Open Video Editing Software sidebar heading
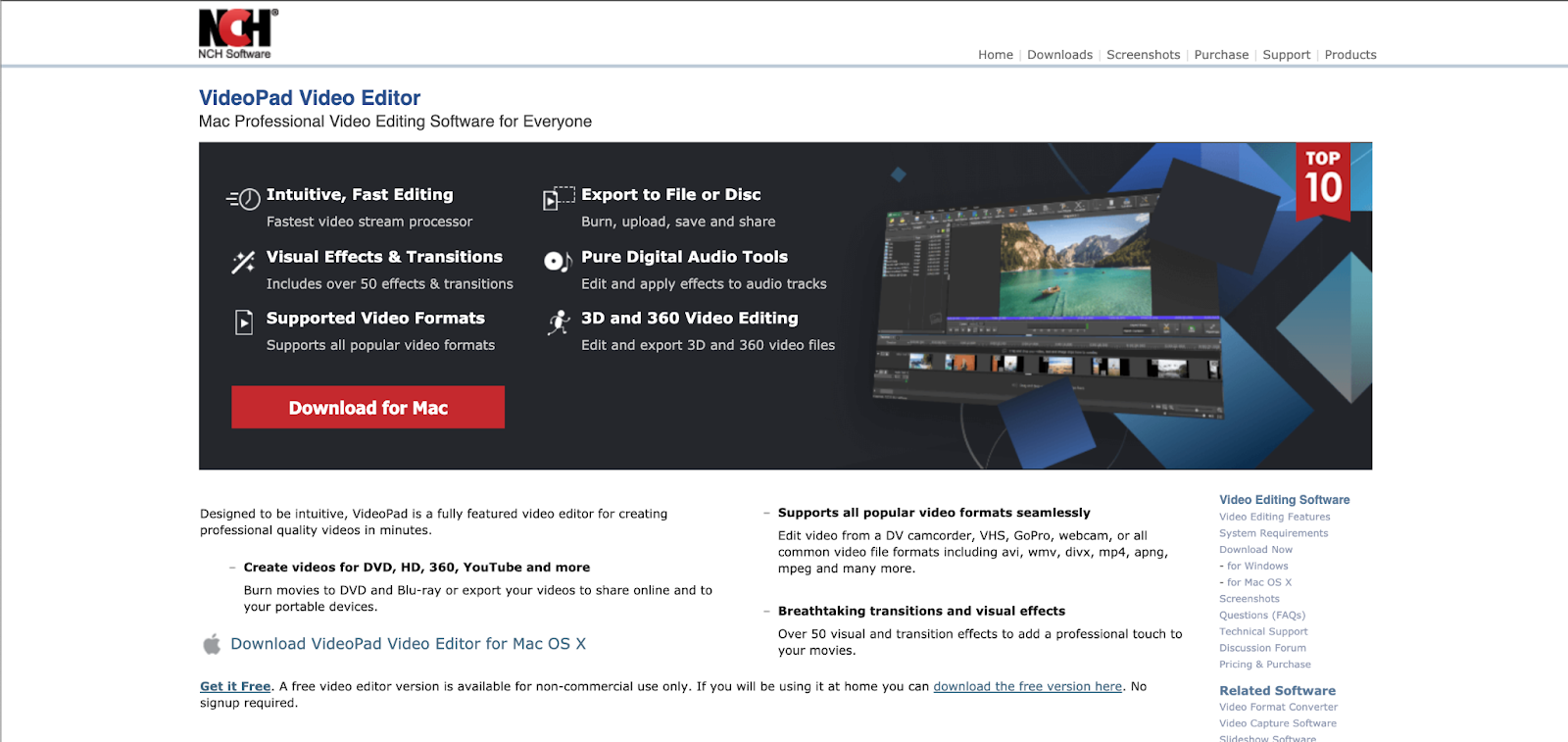Viewport: 1568px width, 742px height. point(1284,500)
